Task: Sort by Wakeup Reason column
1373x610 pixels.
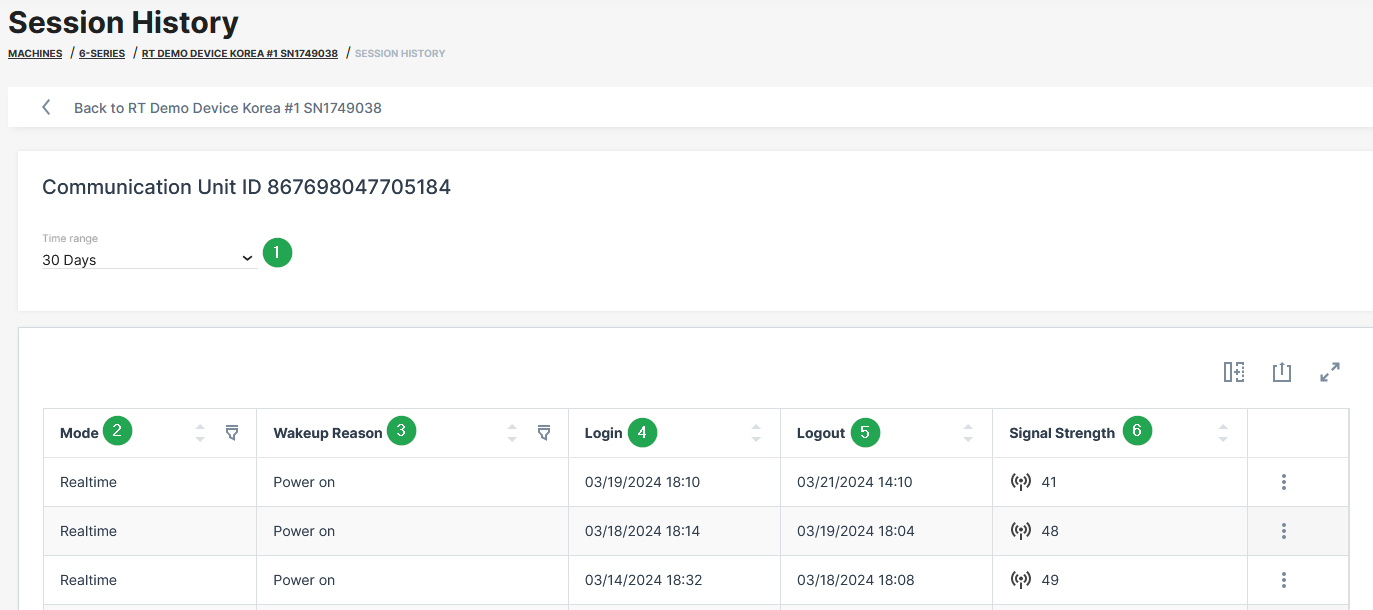Action: click(512, 433)
